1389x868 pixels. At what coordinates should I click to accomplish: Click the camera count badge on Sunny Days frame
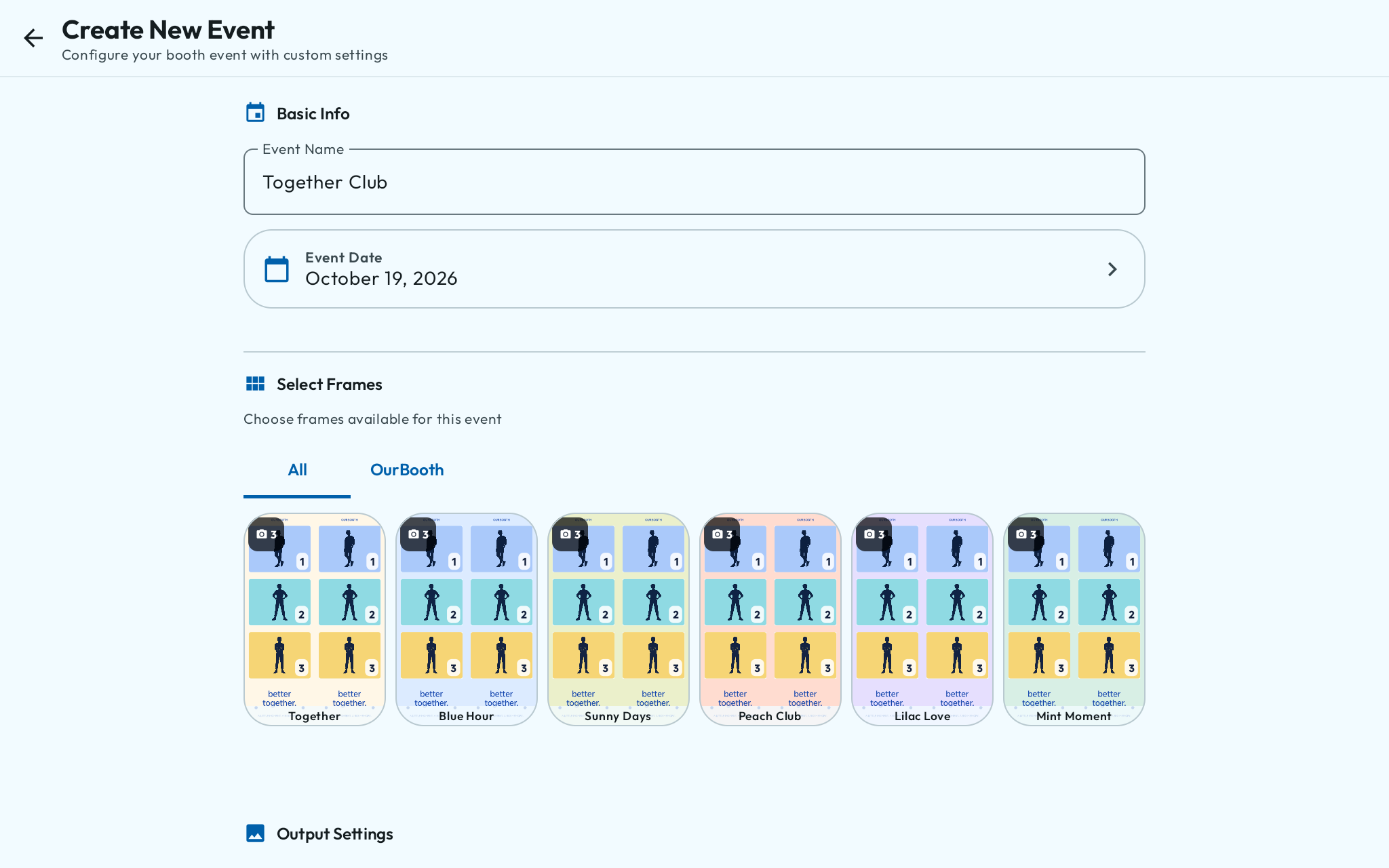[x=570, y=534]
